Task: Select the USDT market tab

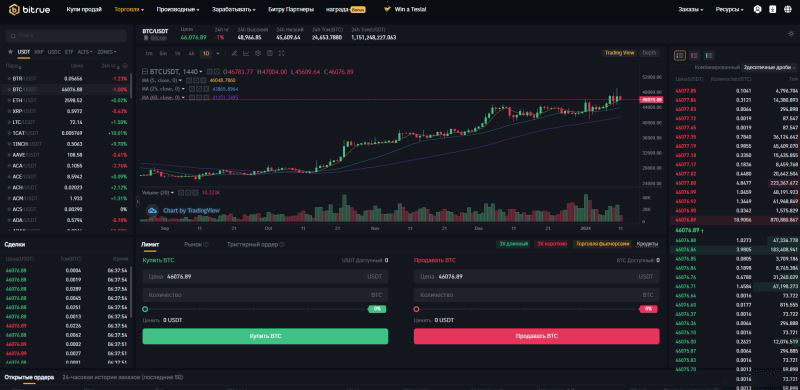Action: (24, 52)
